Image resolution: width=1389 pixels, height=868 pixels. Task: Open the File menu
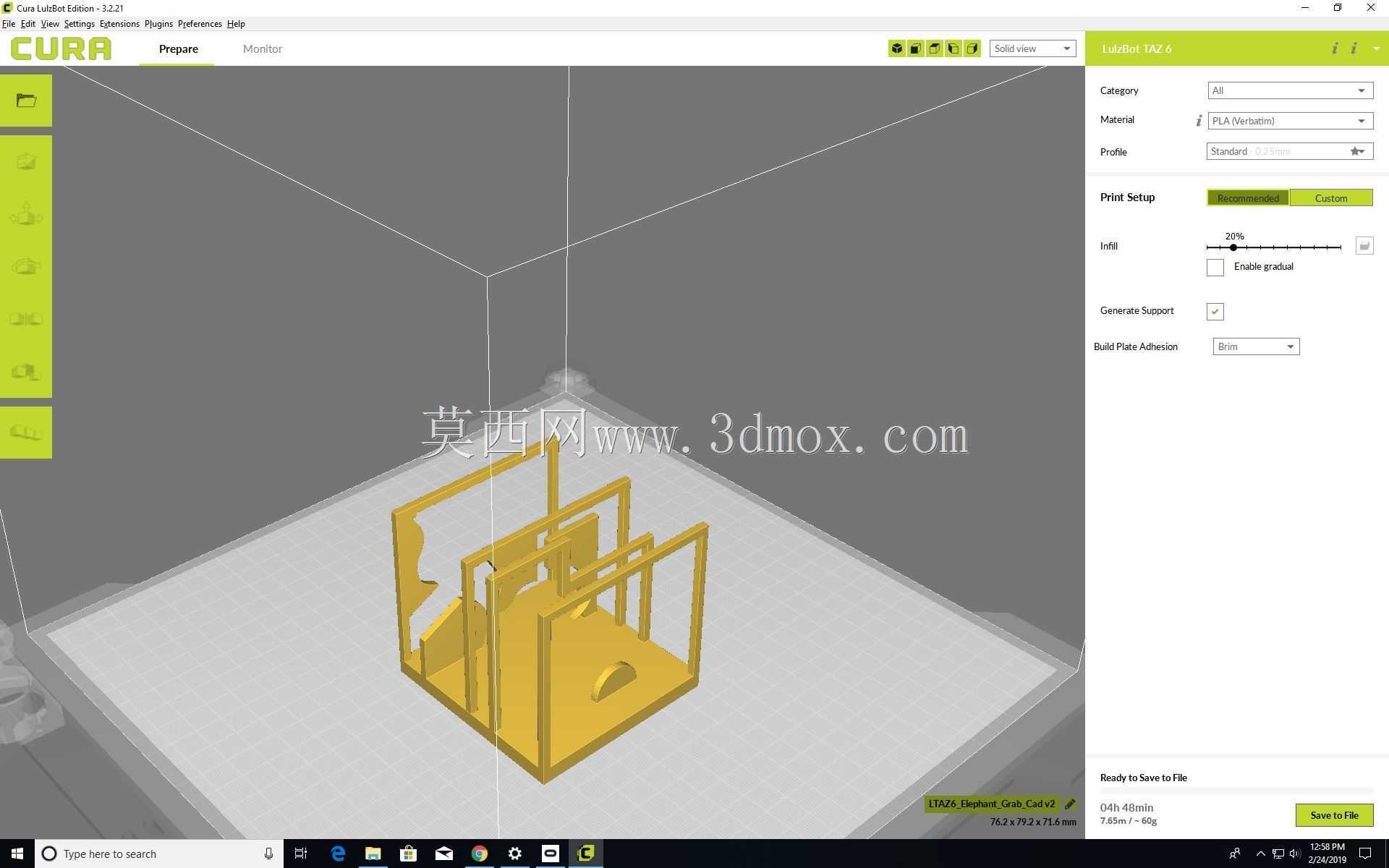pos(9,24)
